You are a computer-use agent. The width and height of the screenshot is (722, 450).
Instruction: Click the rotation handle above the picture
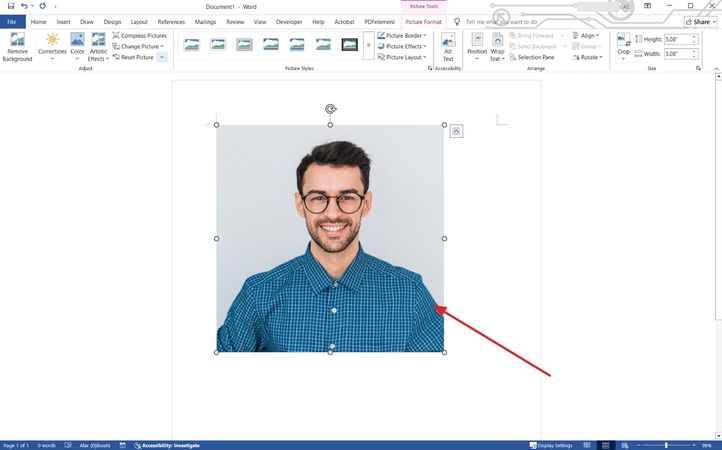(331, 109)
